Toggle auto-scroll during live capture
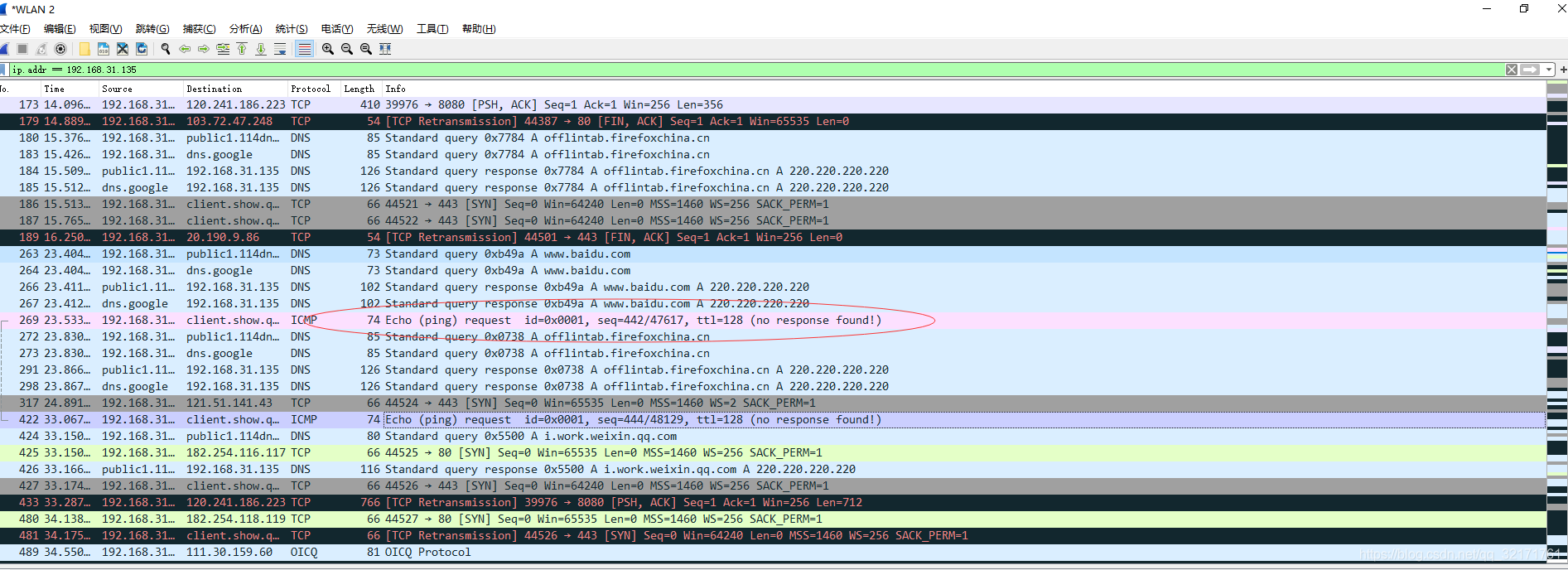The width and height of the screenshot is (1568, 570). click(x=280, y=49)
